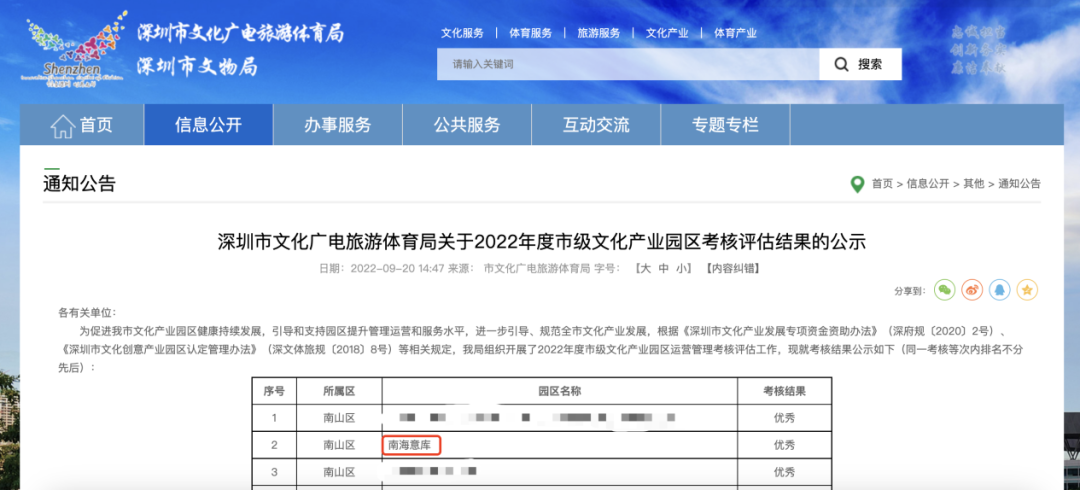
Task: Set font size to 大
Action: point(645,268)
